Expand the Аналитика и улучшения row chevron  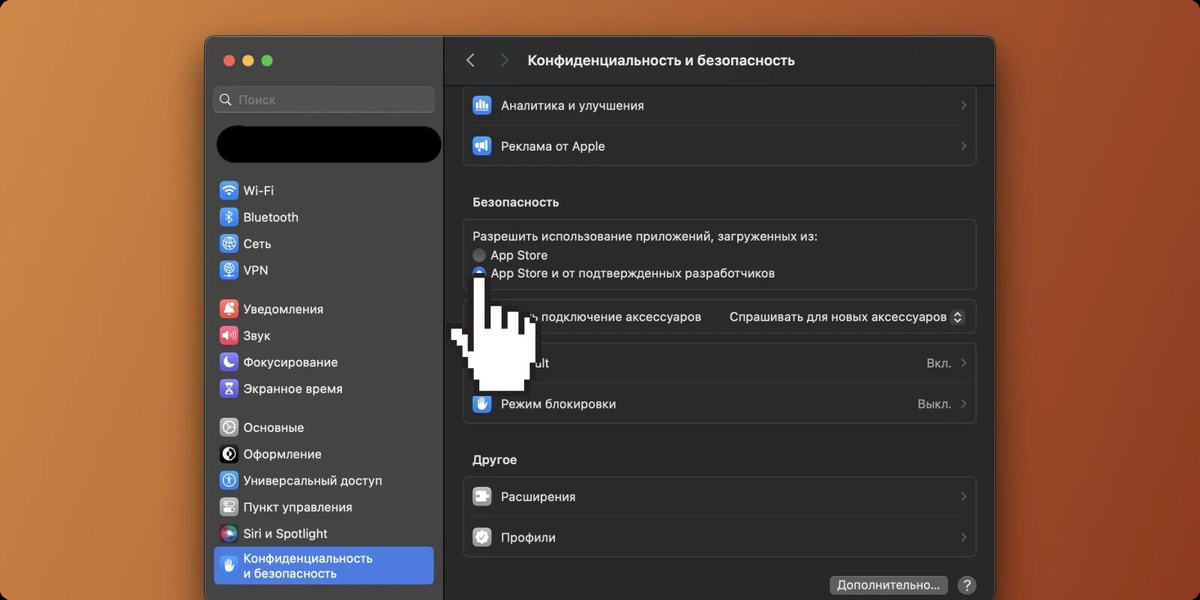pyautogui.click(x=963, y=105)
